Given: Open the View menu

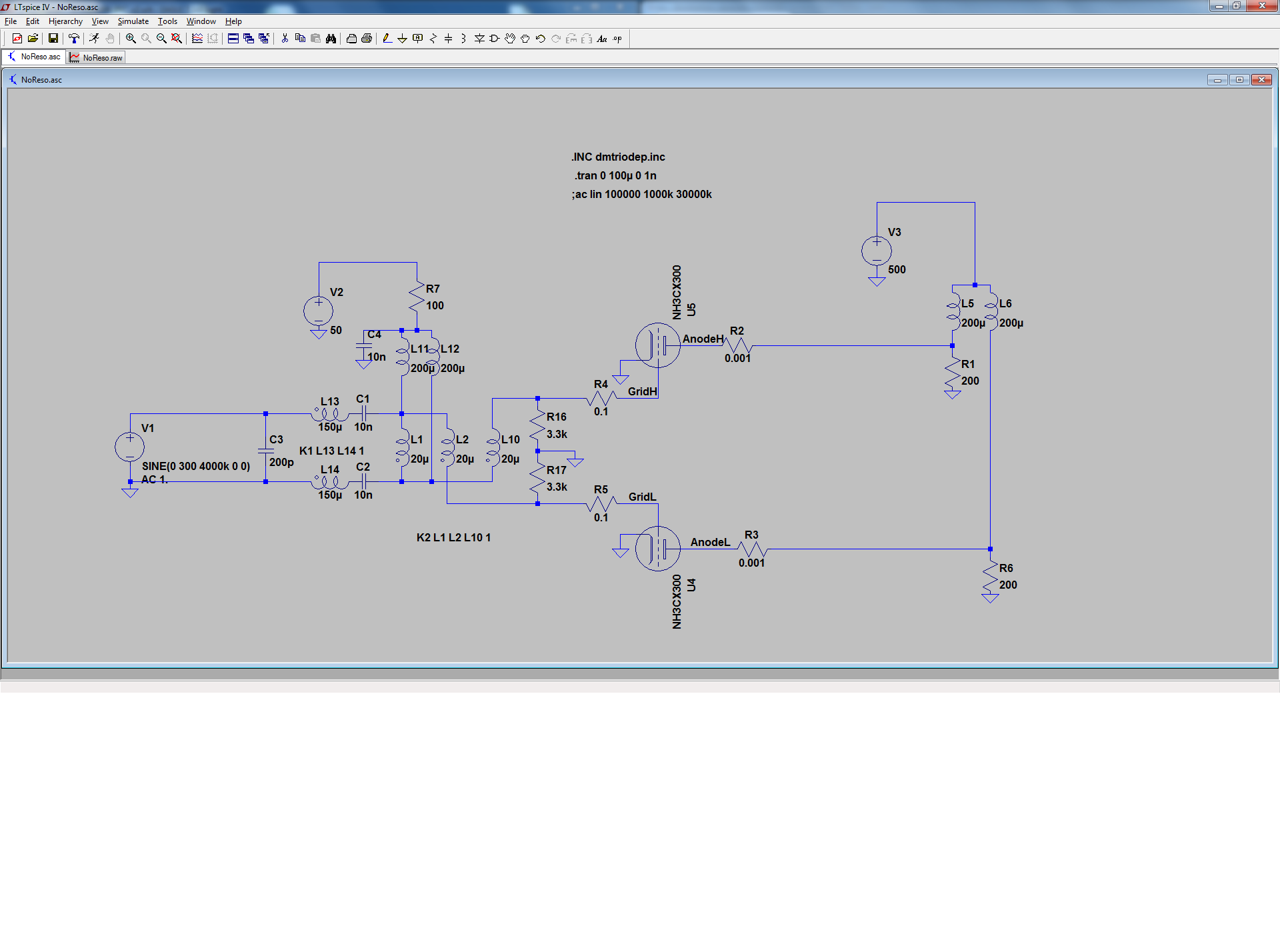Looking at the screenshot, I should pyautogui.click(x=100, y=21).
